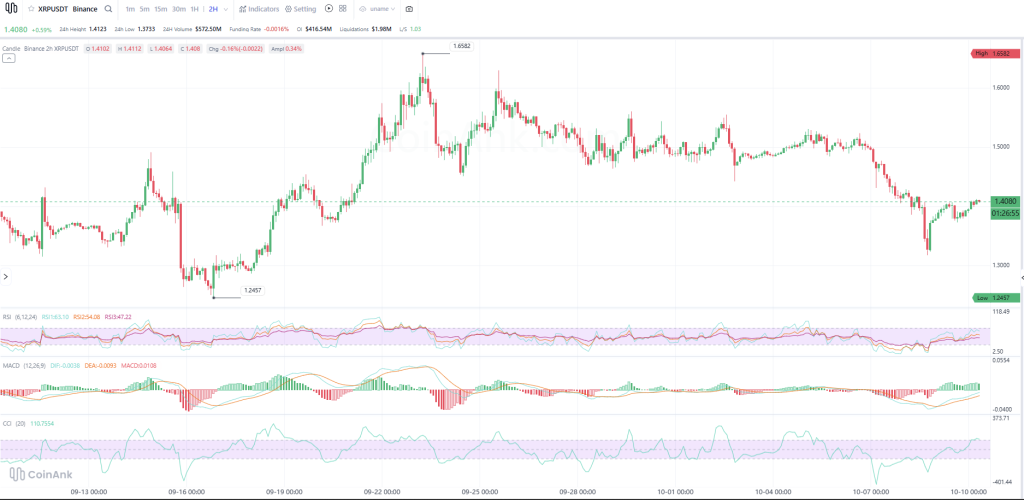Click the Ampl 0.34% chip
Screen dimensions: 1024x500
click(x=286, y=49)
